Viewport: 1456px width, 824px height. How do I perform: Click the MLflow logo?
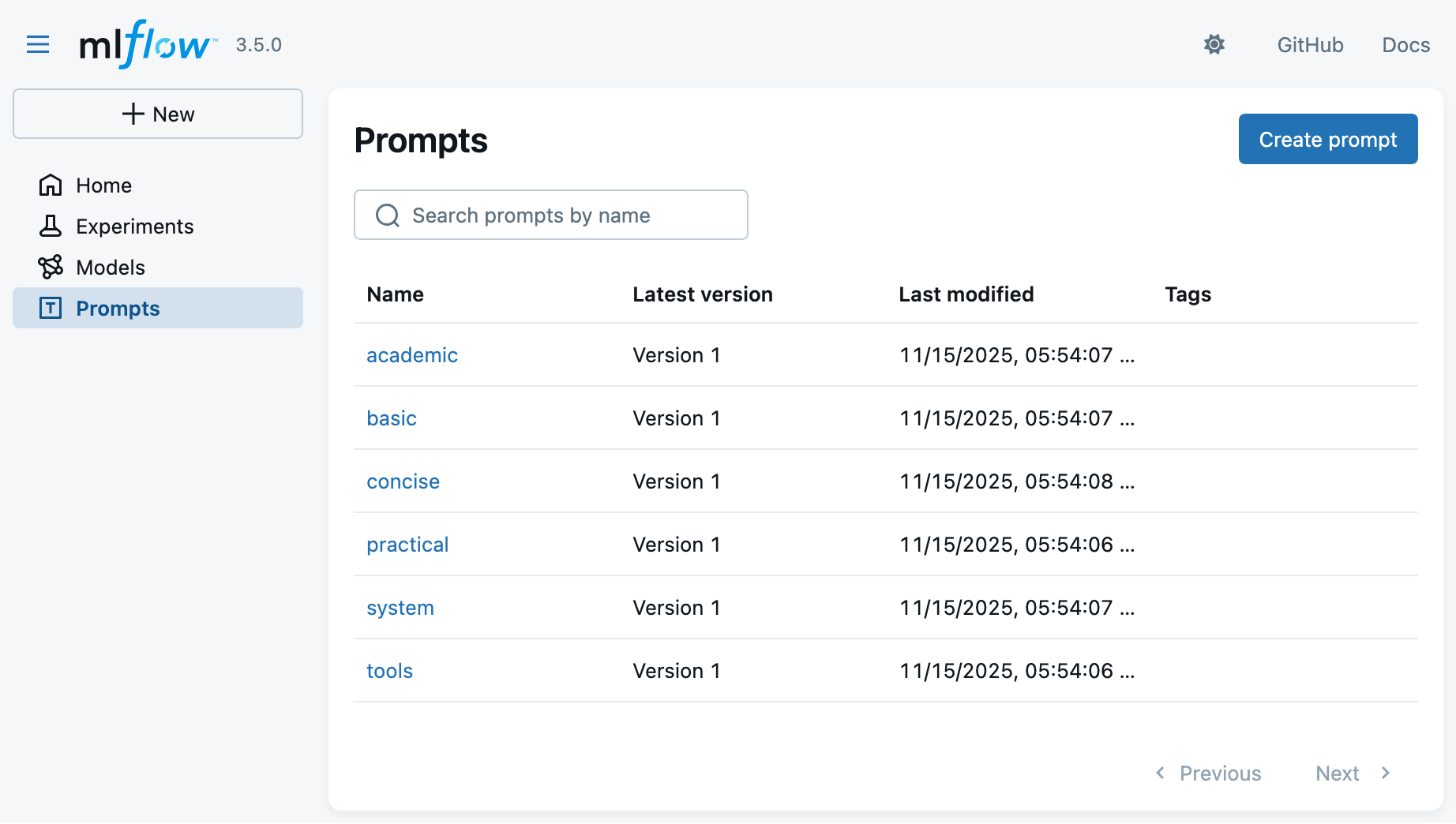(147, 45)
